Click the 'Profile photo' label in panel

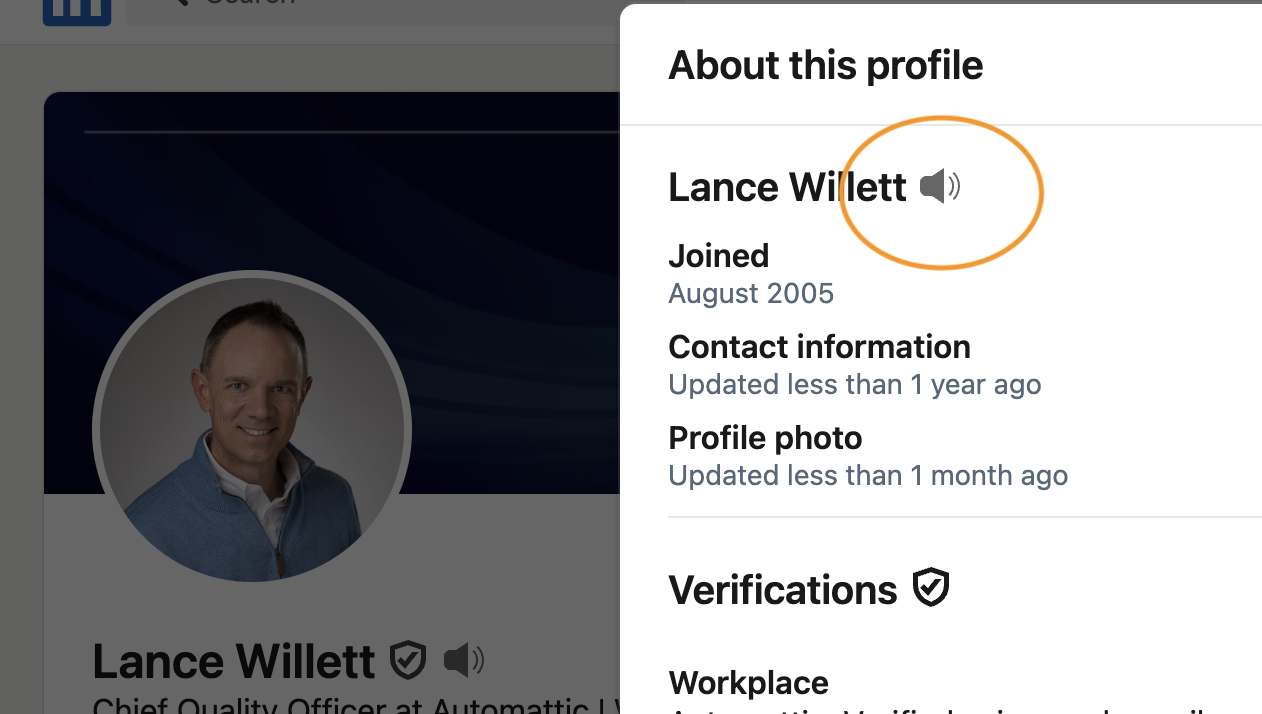click(765, 438)
